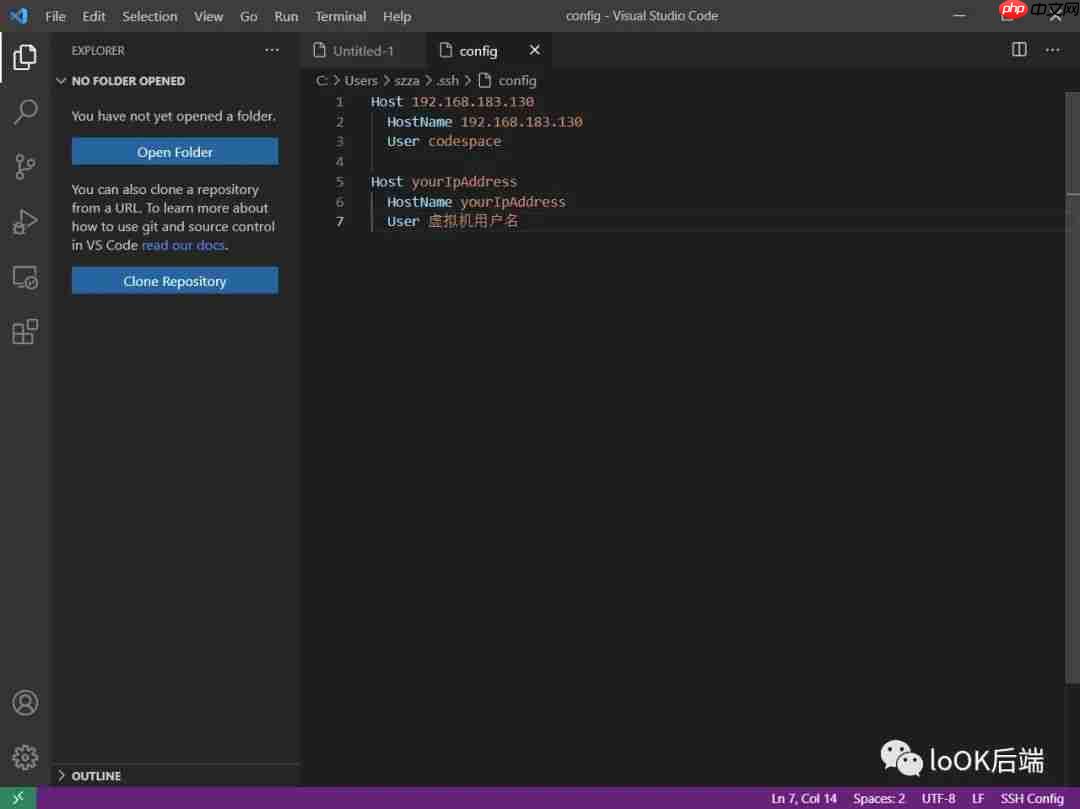Open the Terminal menu
Image resolution: width=1080 pixels, height=809 pixels.
(x=340, y=16)
